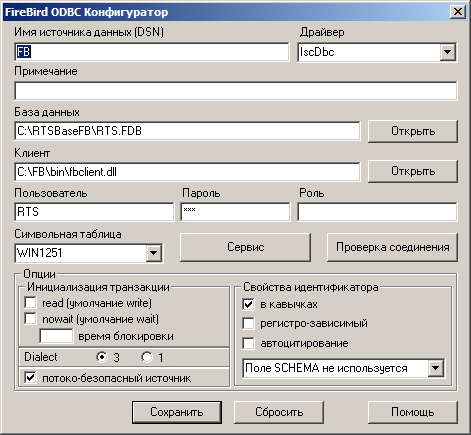The width and height of the screenshot is (471, 435).
Task: Enable the регистро-зависимый checkbox
Action: pos(248,323)
